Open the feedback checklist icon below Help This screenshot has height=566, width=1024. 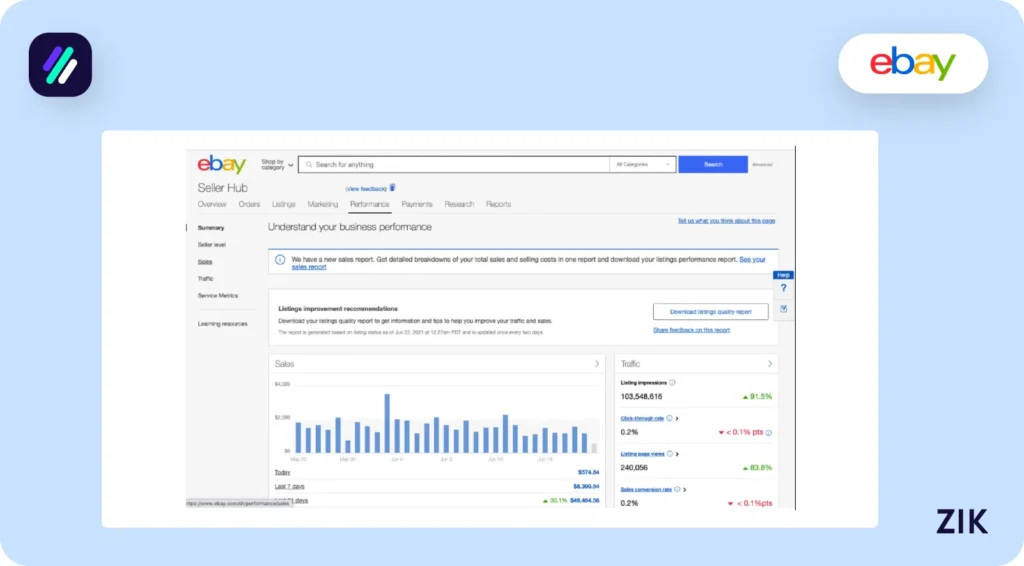pyautogui.click(x=783, y=309)
